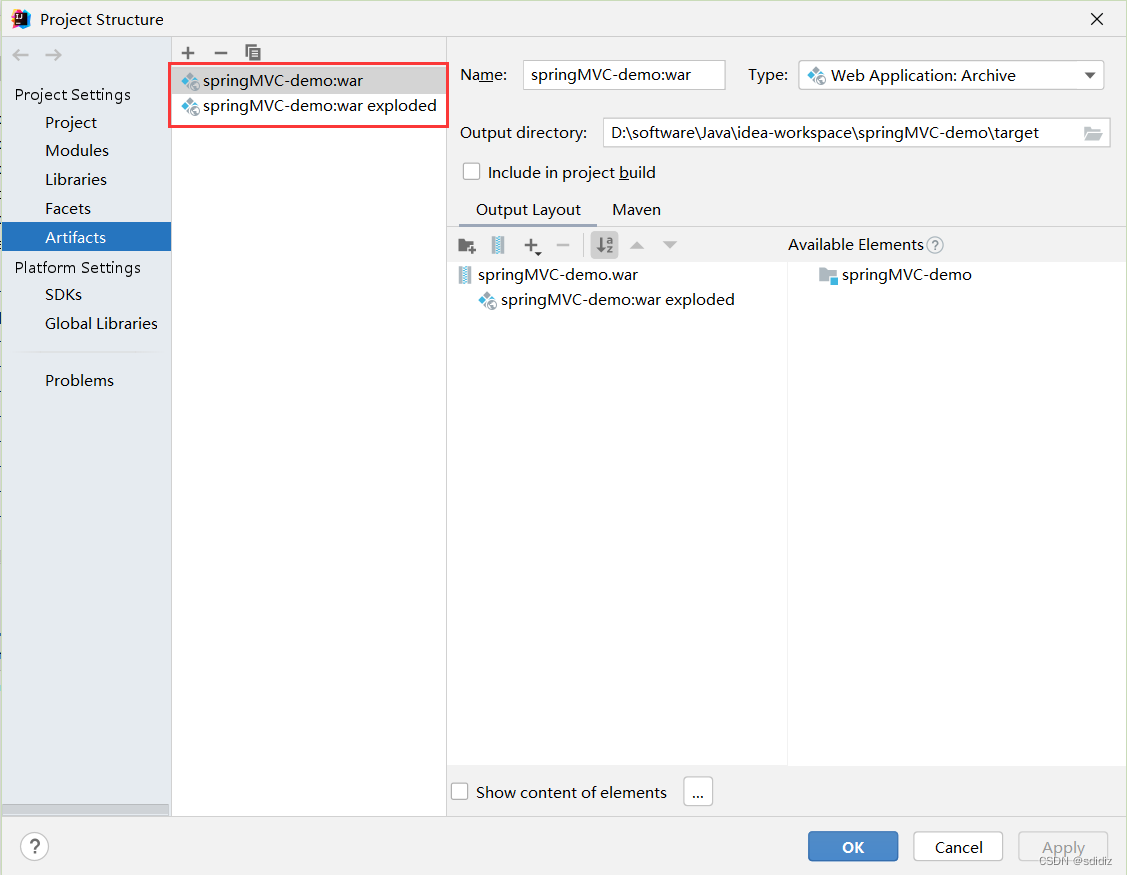Add copy of element plus dropdown

[532, 246]
